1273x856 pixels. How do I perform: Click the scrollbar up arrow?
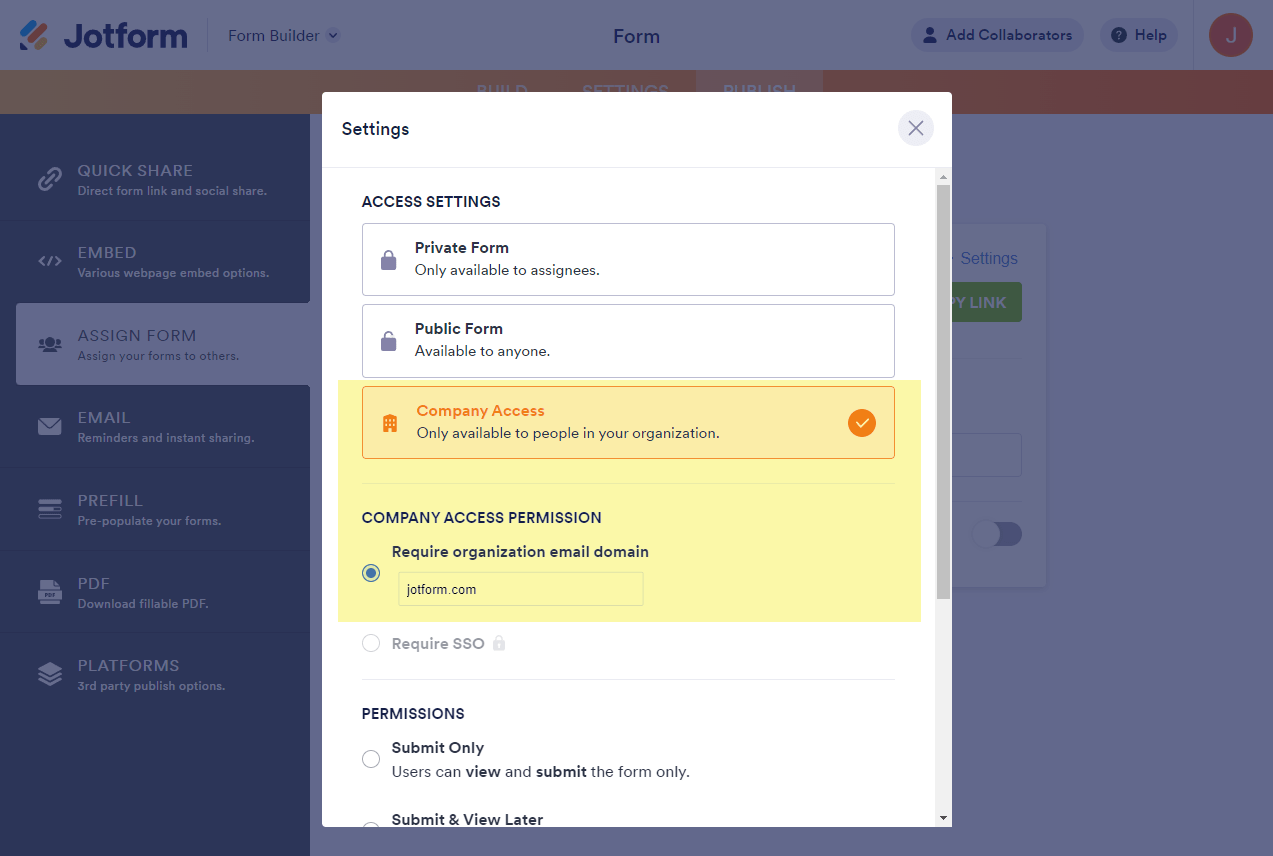[x=943, y=177]
